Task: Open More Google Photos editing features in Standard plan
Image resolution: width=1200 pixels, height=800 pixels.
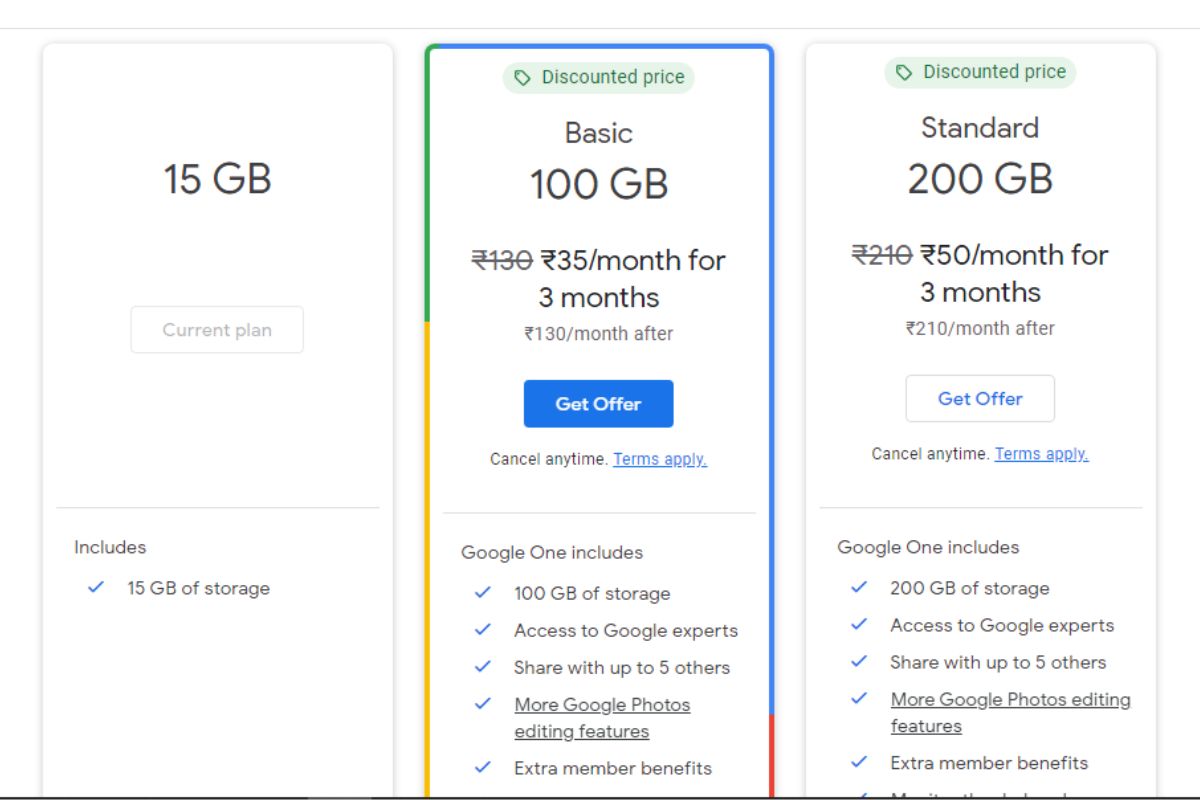Action: pyautogui.click(x=1010, y=712)
